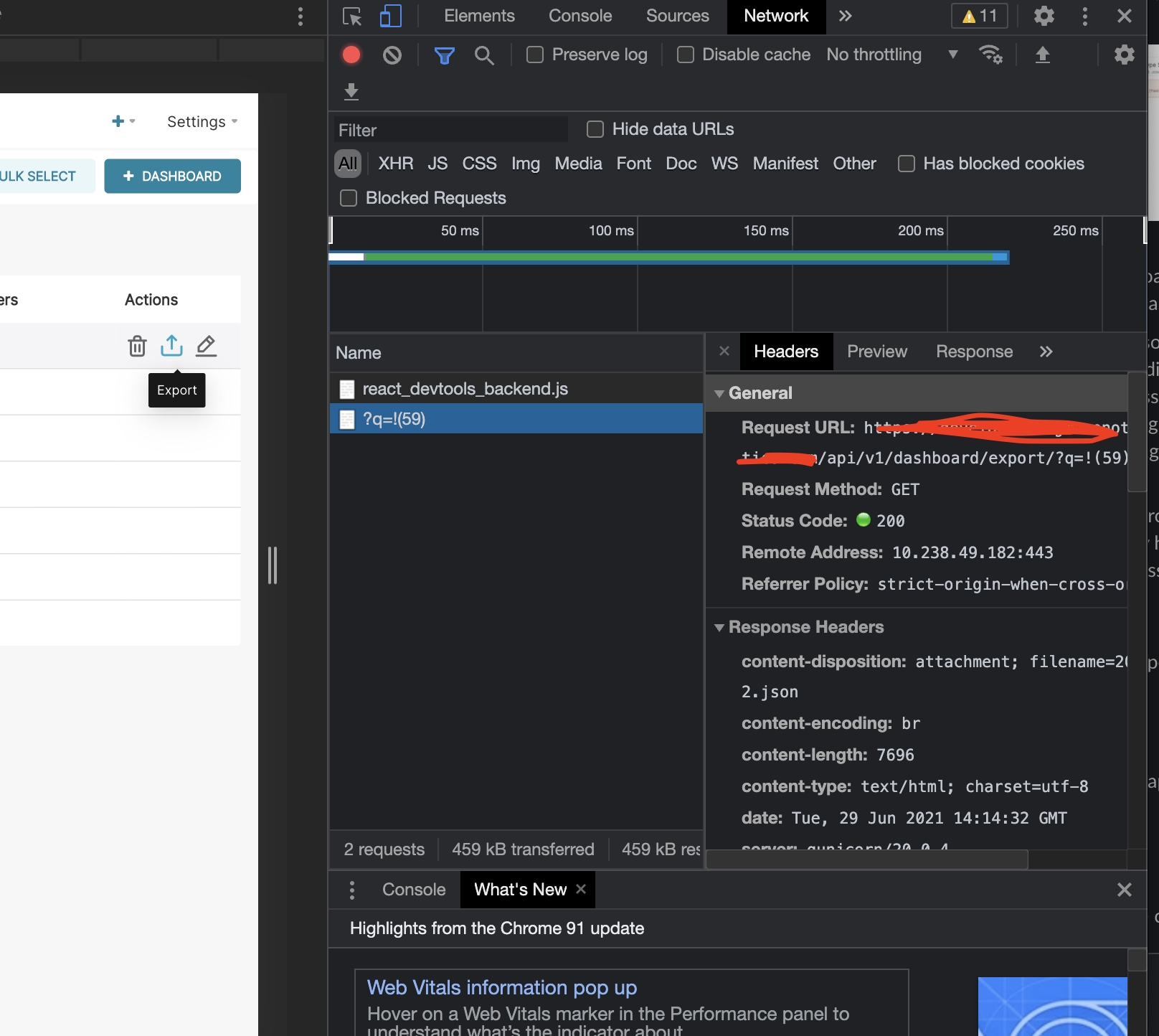Filter requests by Media
The image size is (1159, 1036).
(x=578, y=164)
